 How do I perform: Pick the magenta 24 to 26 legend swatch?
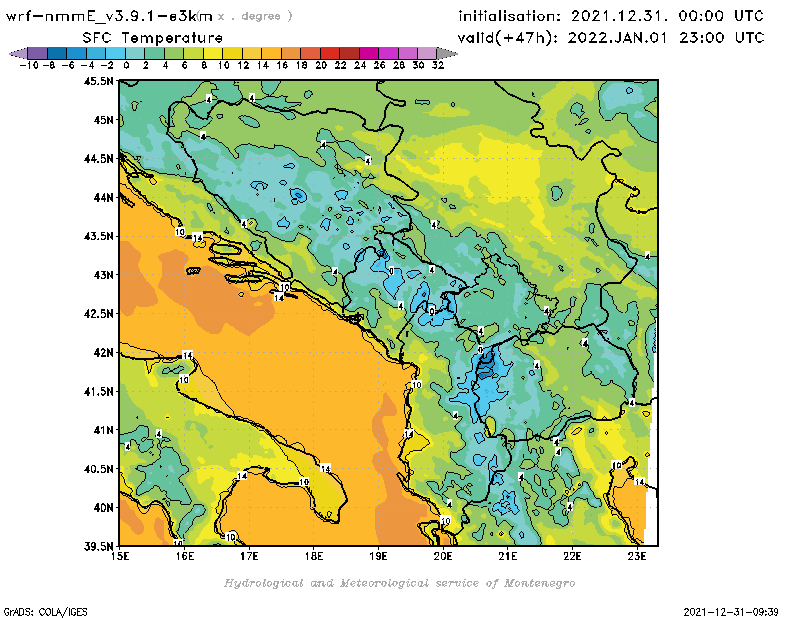click(x=369, y=53)
